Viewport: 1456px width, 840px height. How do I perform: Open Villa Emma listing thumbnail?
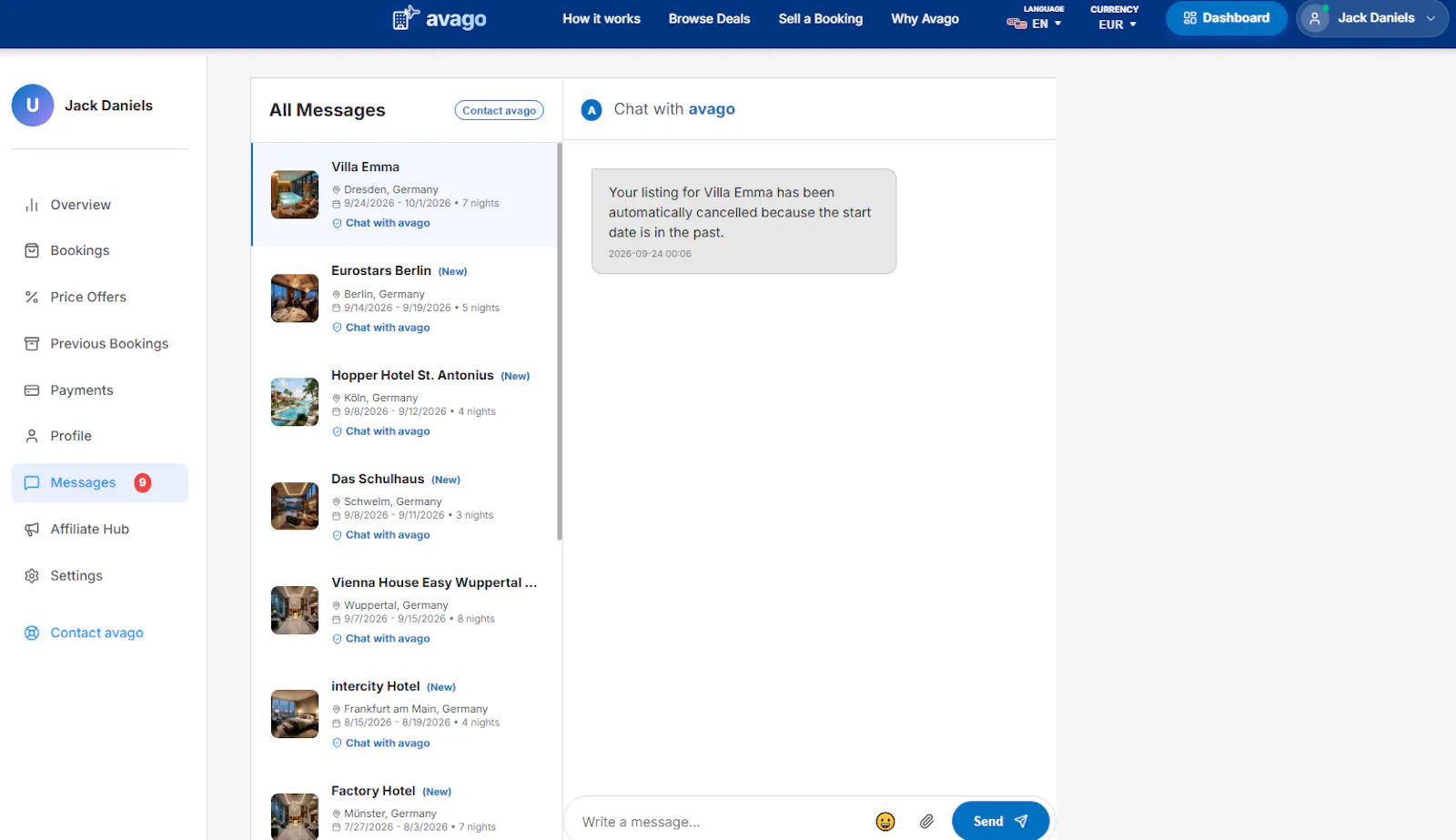coord(295,195)
